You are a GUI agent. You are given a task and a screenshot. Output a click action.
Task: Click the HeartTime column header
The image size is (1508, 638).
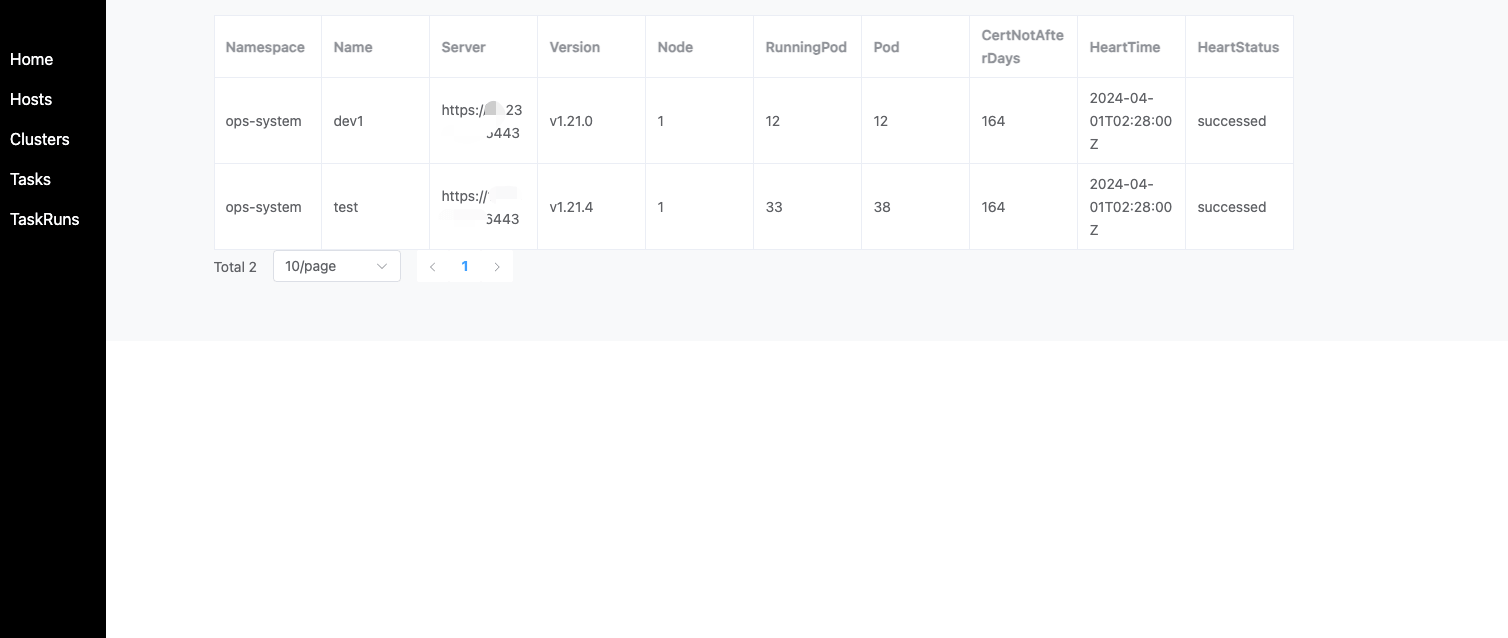click(1125, 47)
